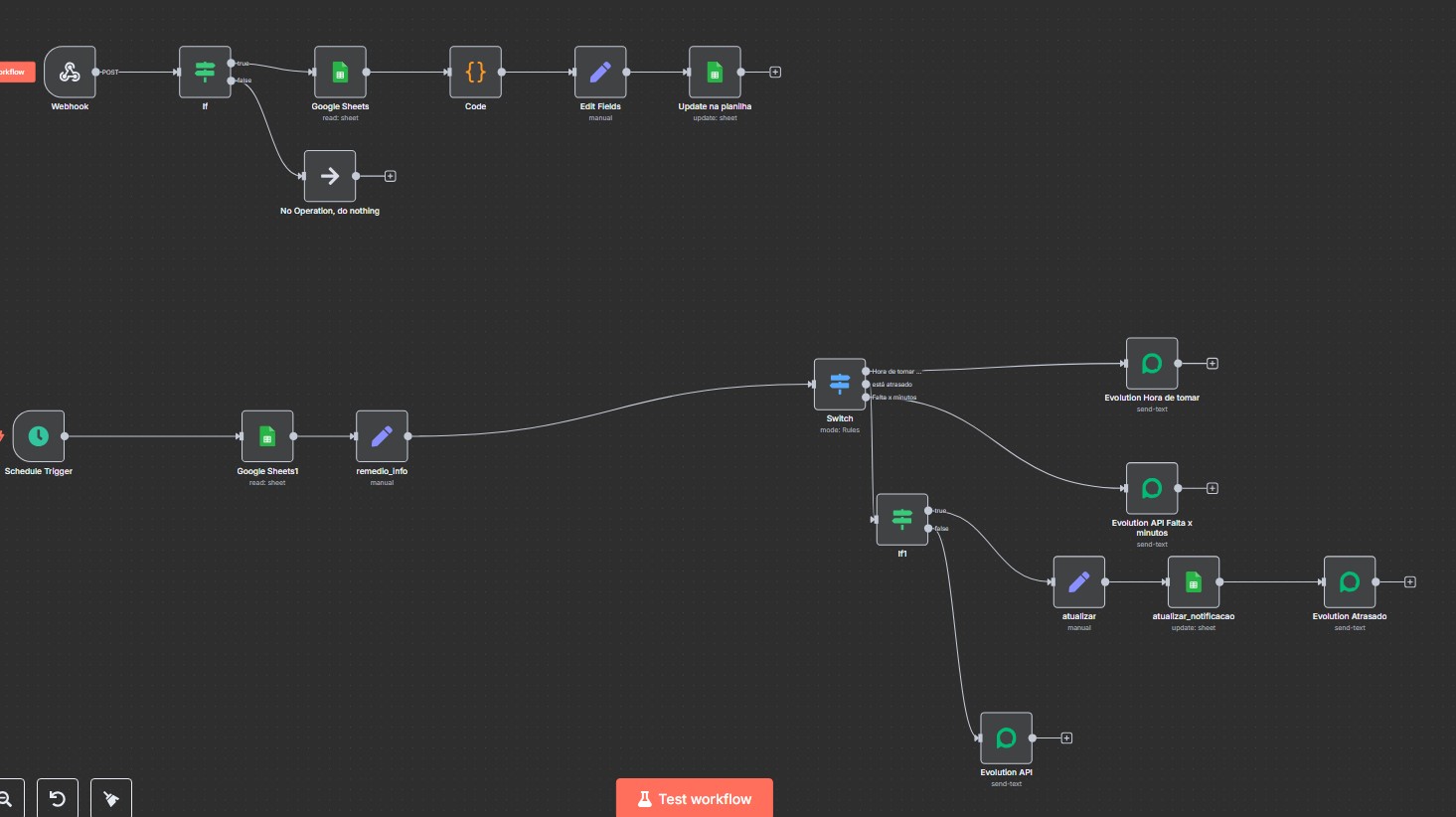1456x817 pixels.
Task: Open the Webhook trigger node
Action: [70, 72]
